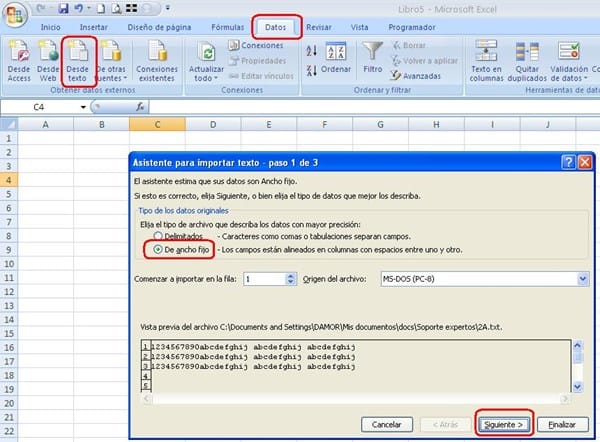Open undo history dropdown arrow
The width and height of the screenshot is (600, 442).
click(89, 8)
